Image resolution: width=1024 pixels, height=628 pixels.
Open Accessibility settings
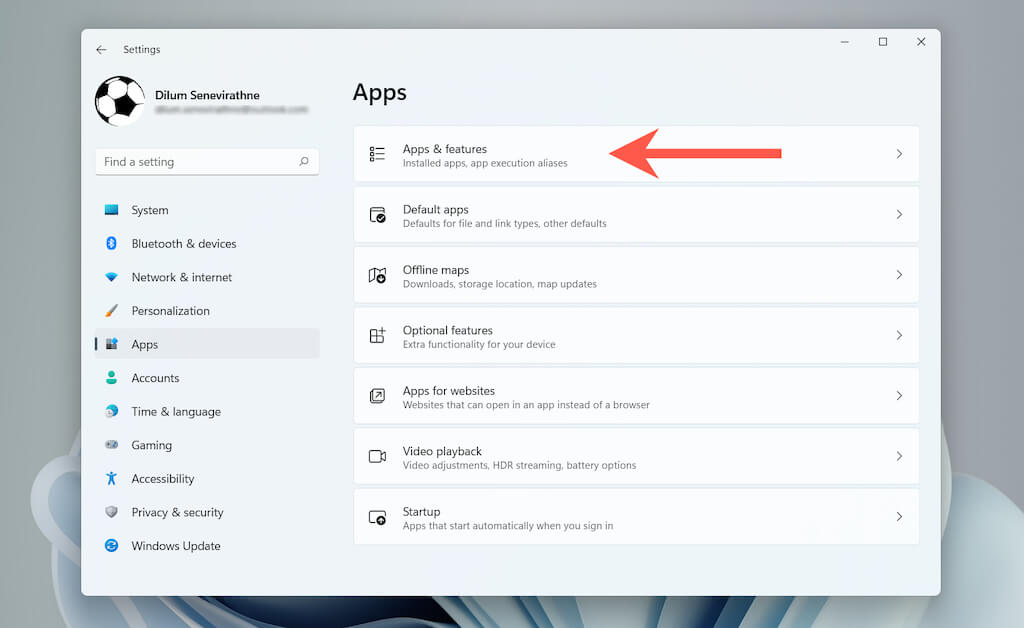[207, 479]
